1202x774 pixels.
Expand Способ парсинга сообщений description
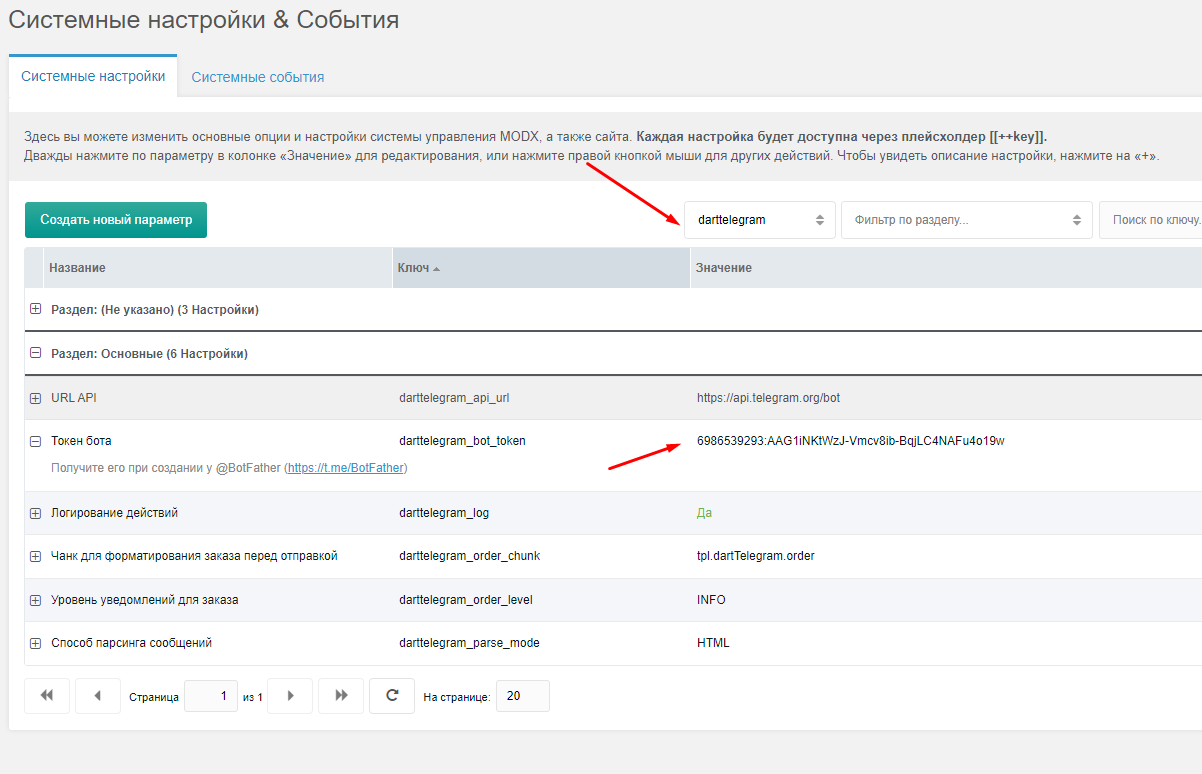pos(35,643)
